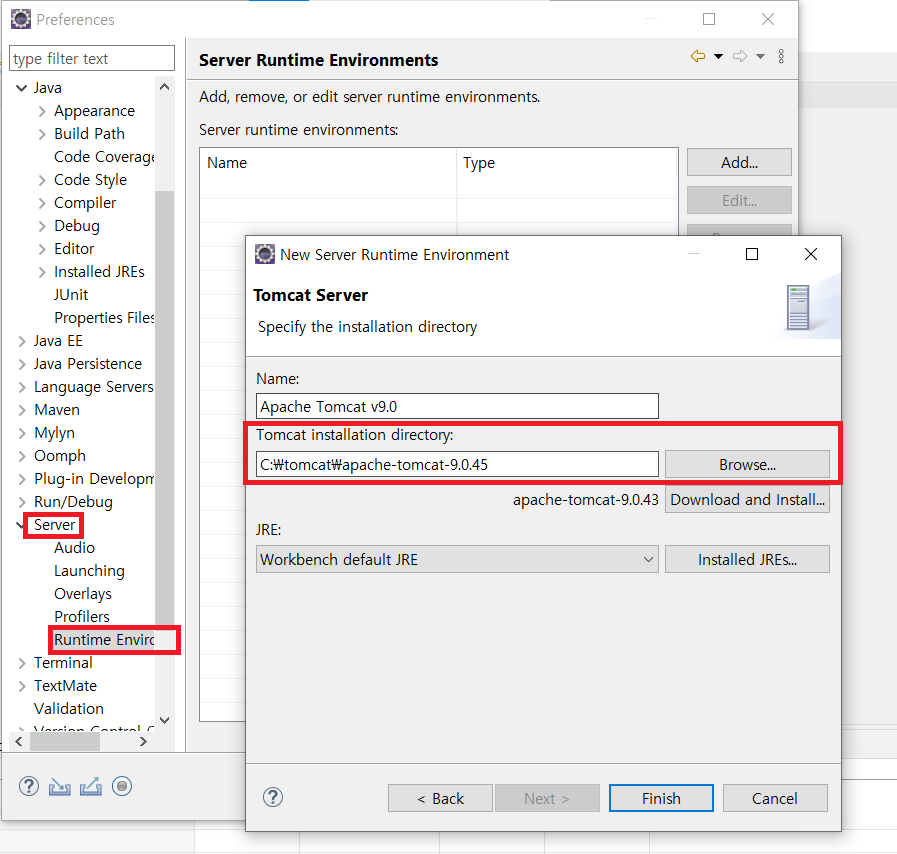
Task: Select Mylyn in the tree
Action: 54,433
